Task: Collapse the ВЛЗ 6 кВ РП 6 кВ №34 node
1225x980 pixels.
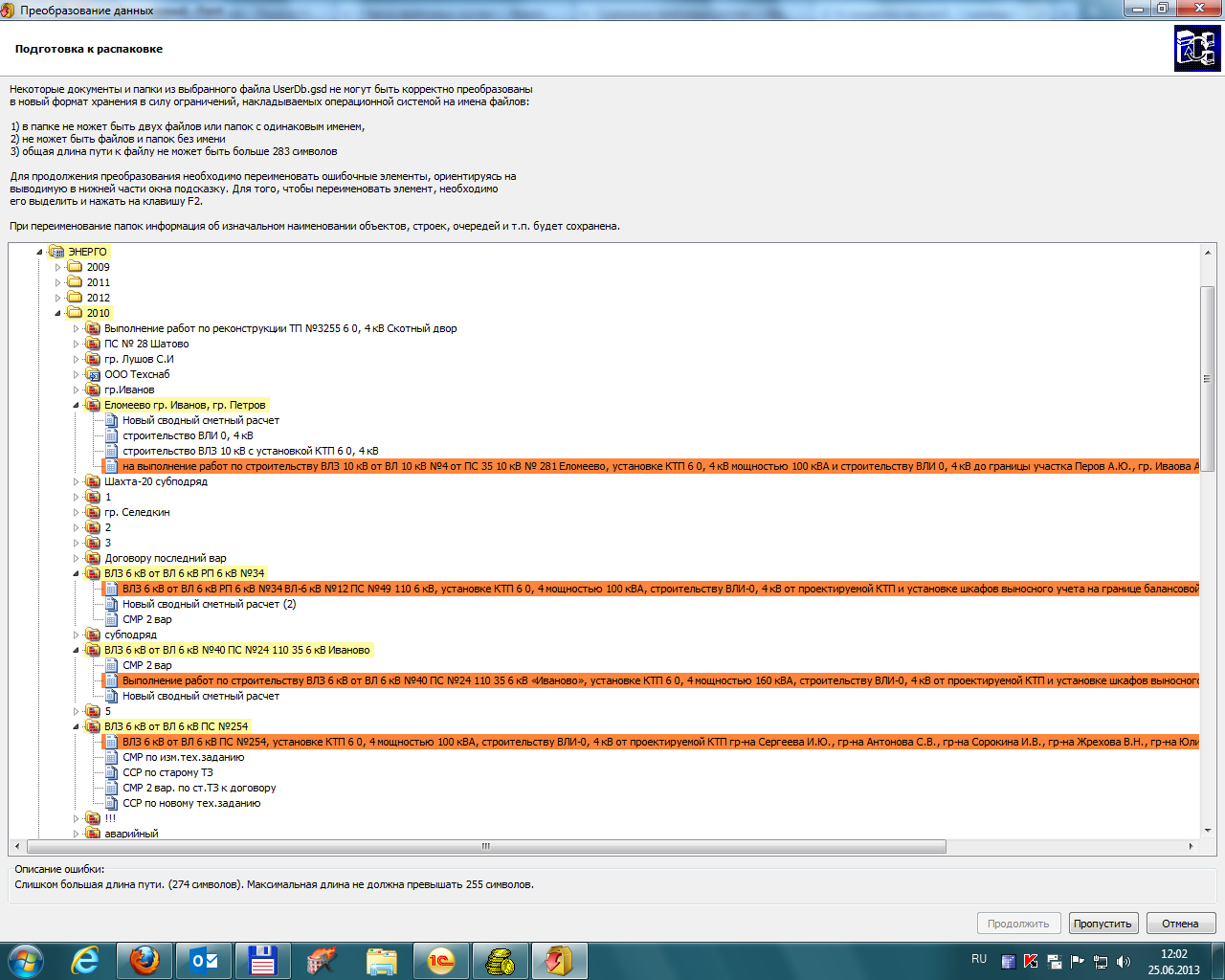Action: (77, 573)
